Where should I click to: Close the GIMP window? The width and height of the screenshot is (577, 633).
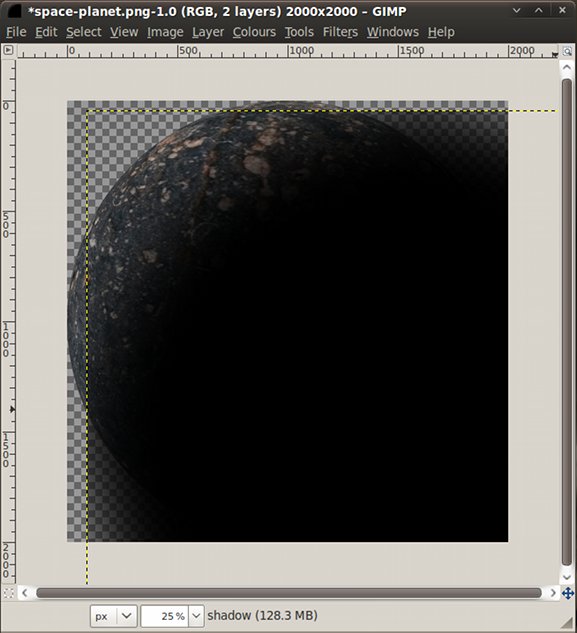tap(562, 10)
